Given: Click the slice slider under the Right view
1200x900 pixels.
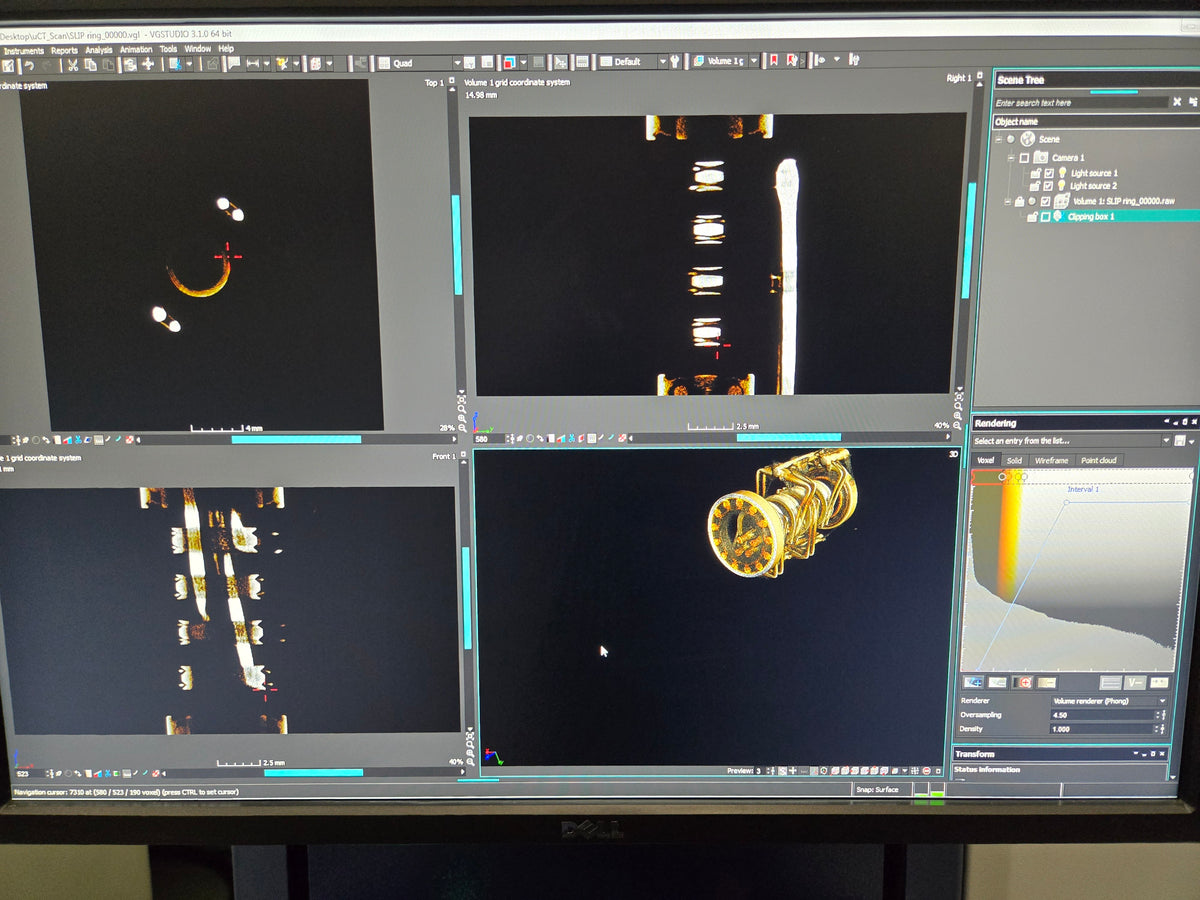Looking at the screenshot, I should pos(790,438).
